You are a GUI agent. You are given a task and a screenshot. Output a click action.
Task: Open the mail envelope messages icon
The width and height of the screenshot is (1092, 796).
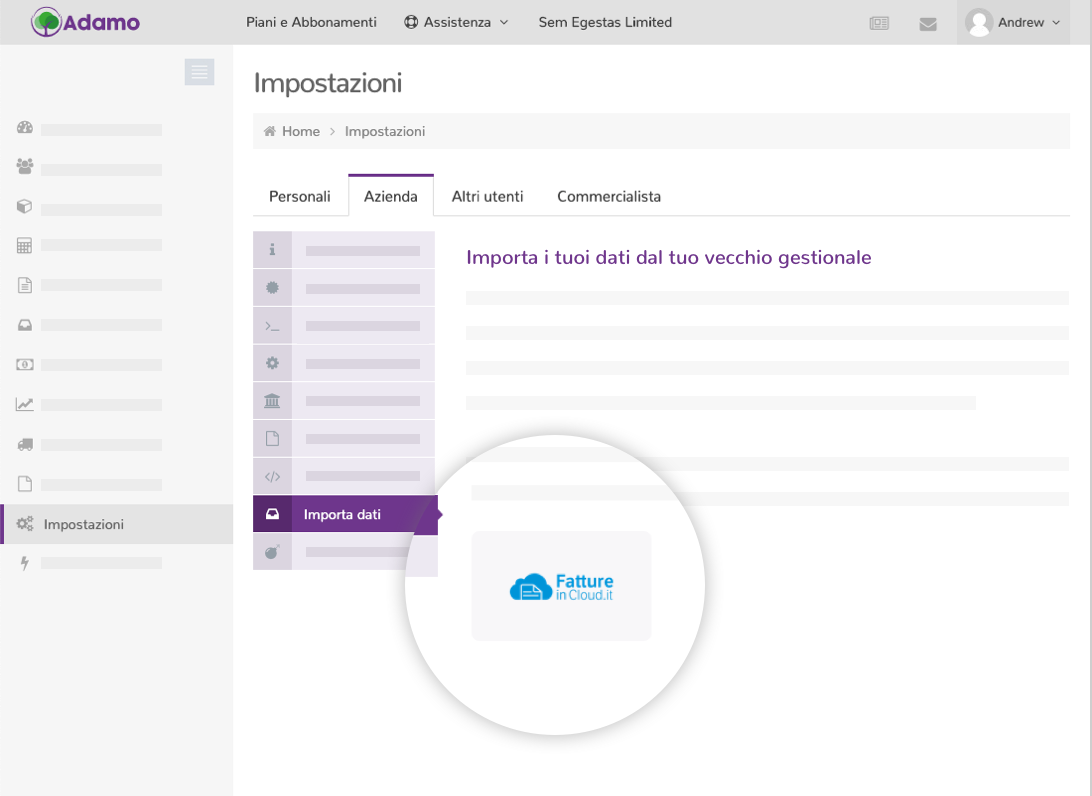click(928, 24)
